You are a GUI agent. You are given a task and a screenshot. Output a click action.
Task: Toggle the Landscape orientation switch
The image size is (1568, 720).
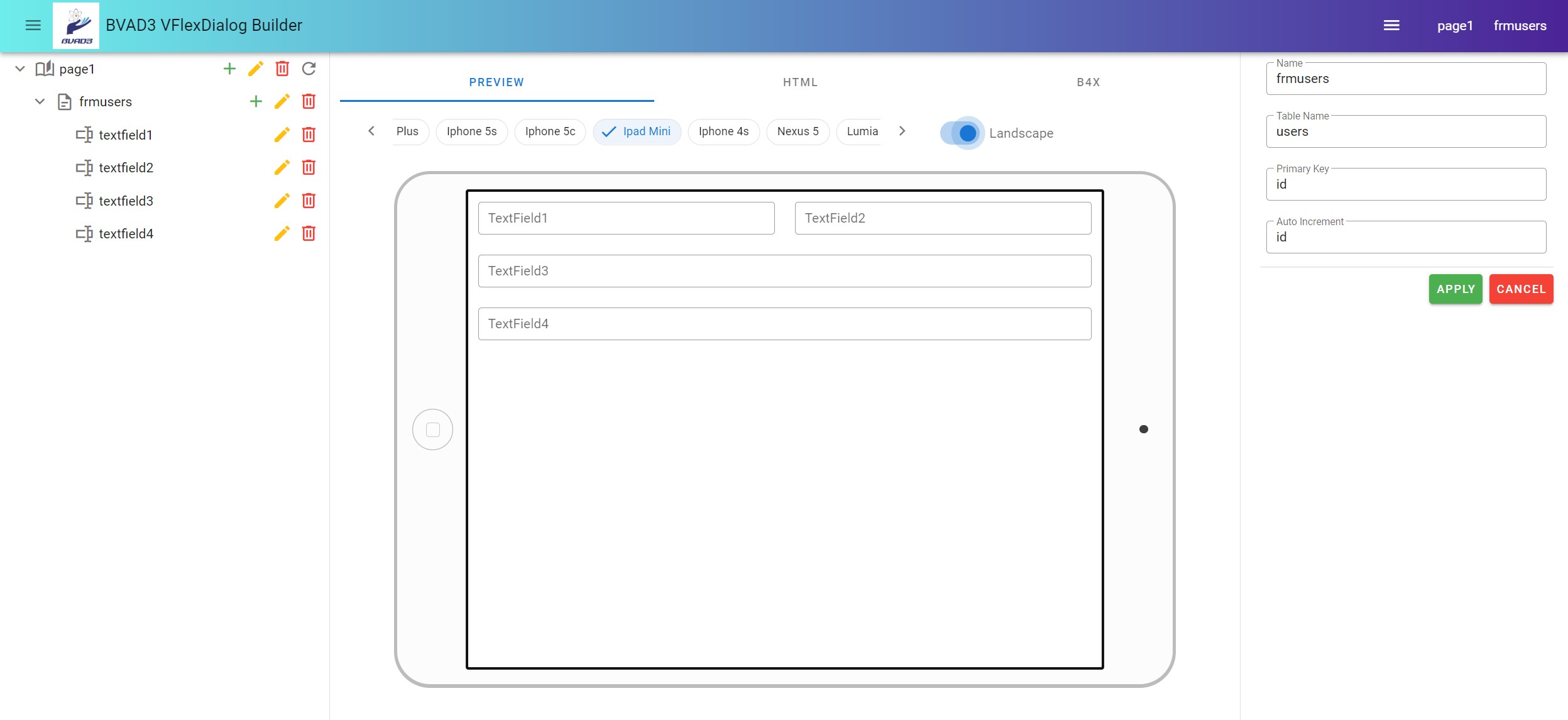(962, 133)
